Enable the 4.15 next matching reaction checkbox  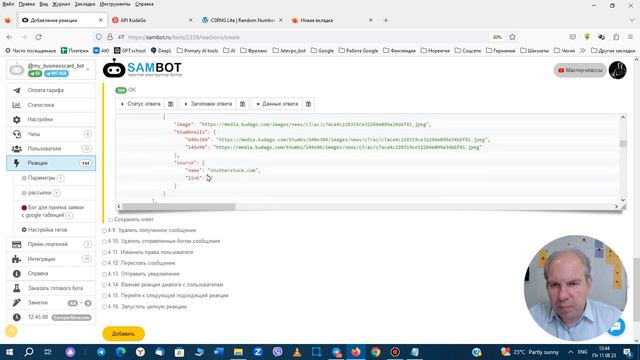pos(104,296)
